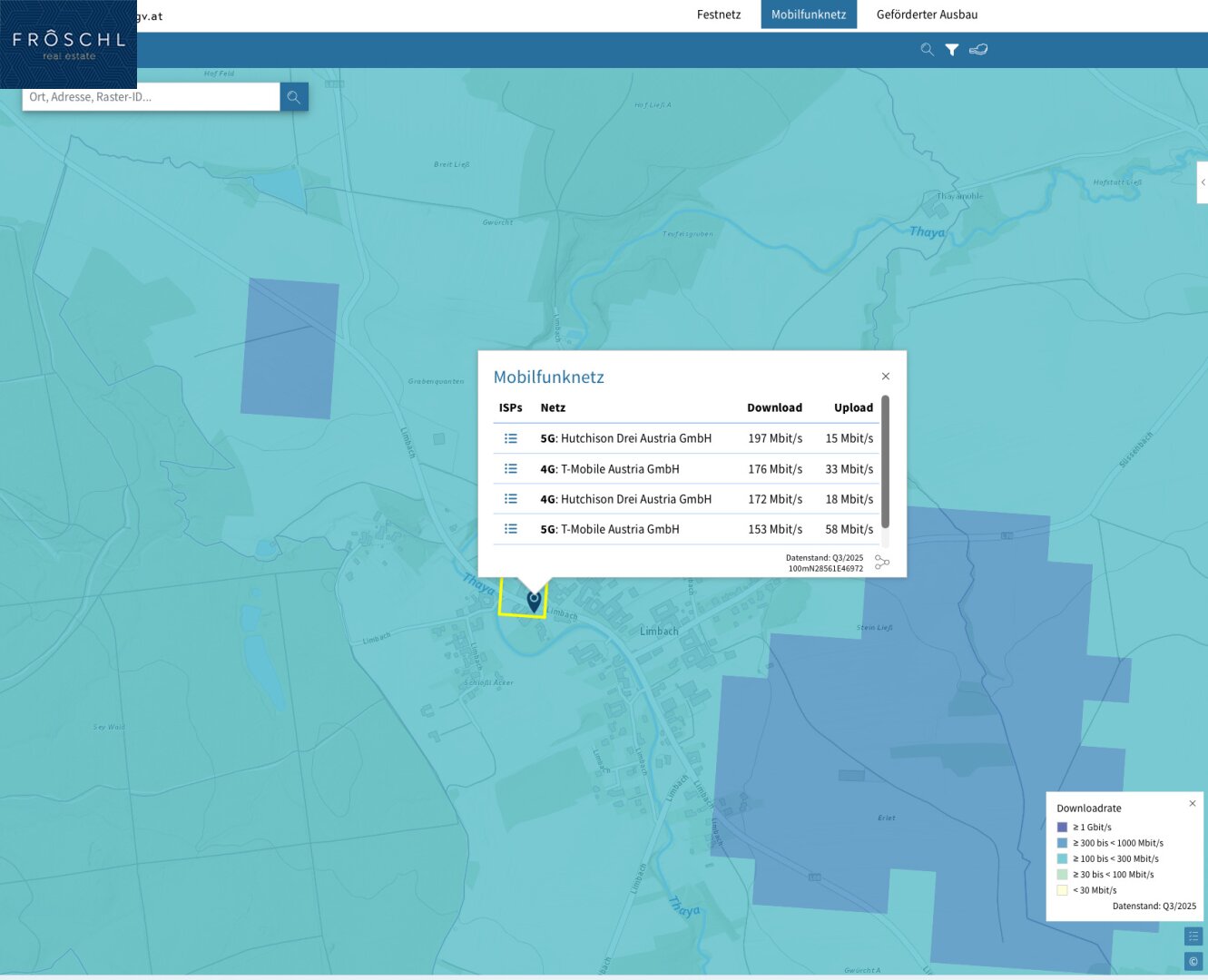Toggle the legend list icon at bottom right
The image size is (1208, 980).
(x=1193, y=936)
